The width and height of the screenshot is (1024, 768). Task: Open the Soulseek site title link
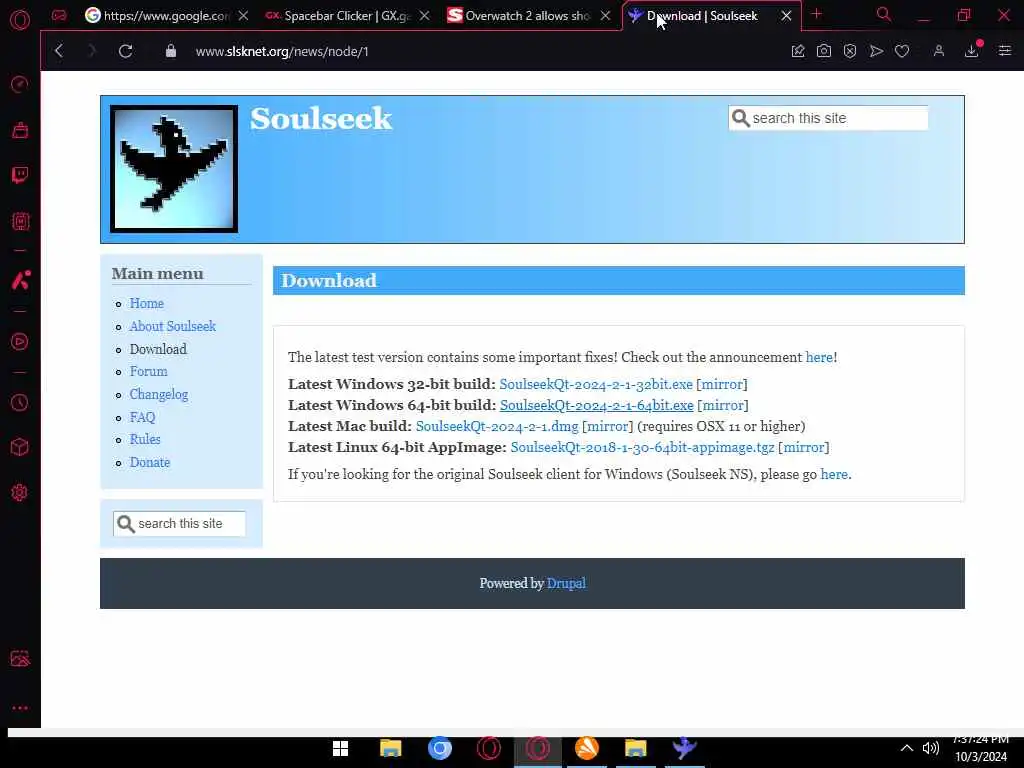[x=321, y=119]
